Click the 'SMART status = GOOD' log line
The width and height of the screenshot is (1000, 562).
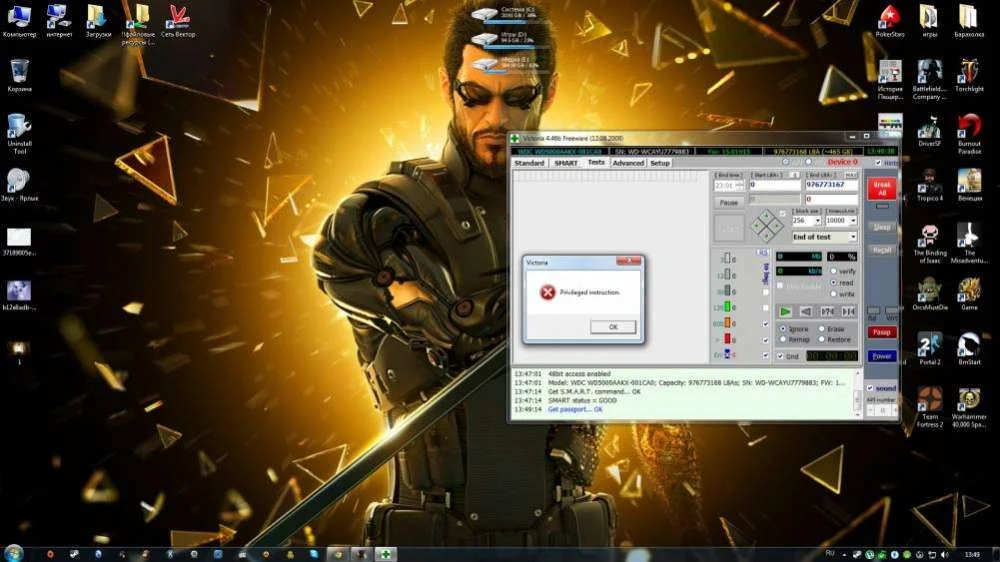[x=582, y=401]
